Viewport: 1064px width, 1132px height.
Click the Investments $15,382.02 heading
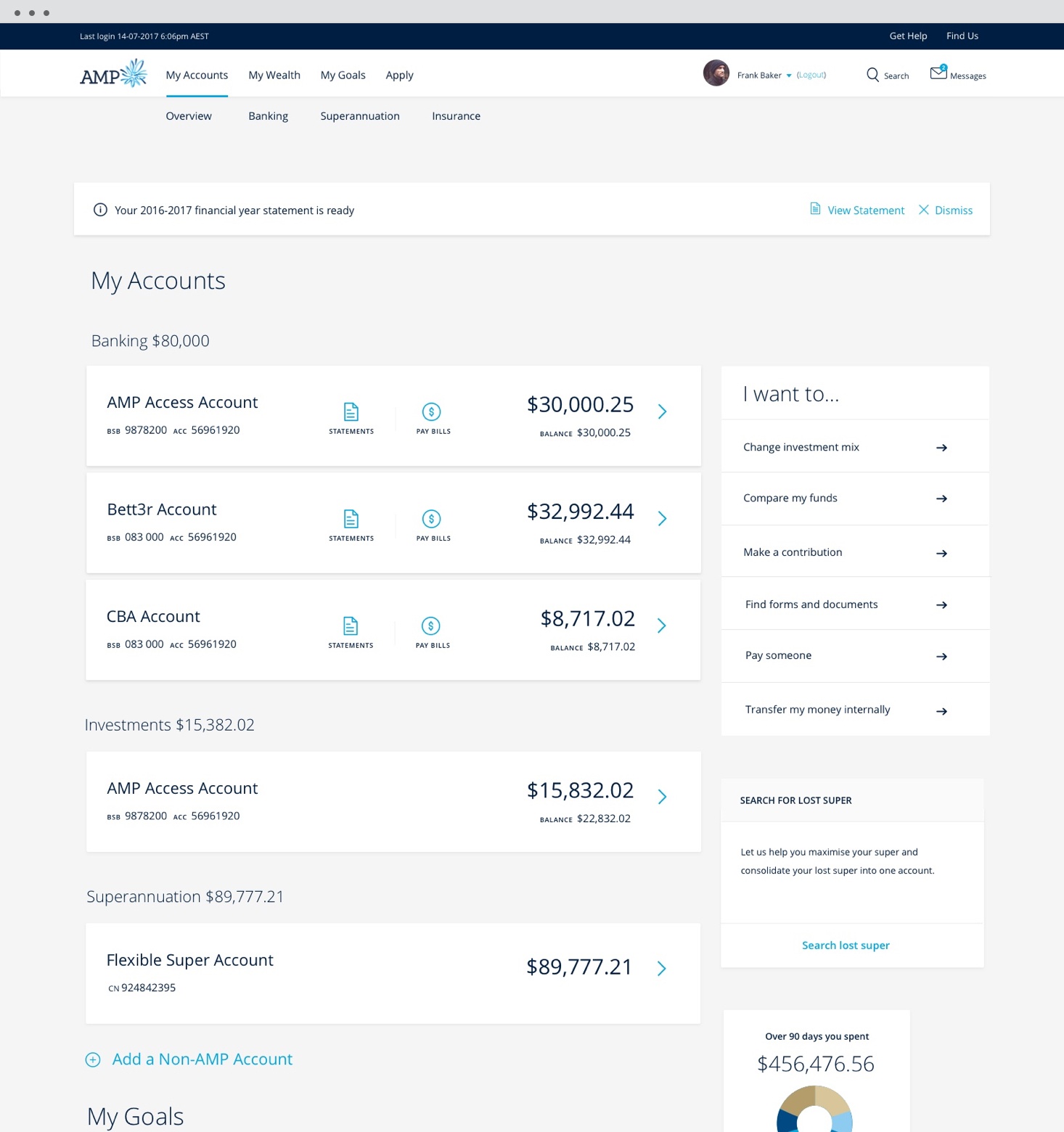point(170,725)
